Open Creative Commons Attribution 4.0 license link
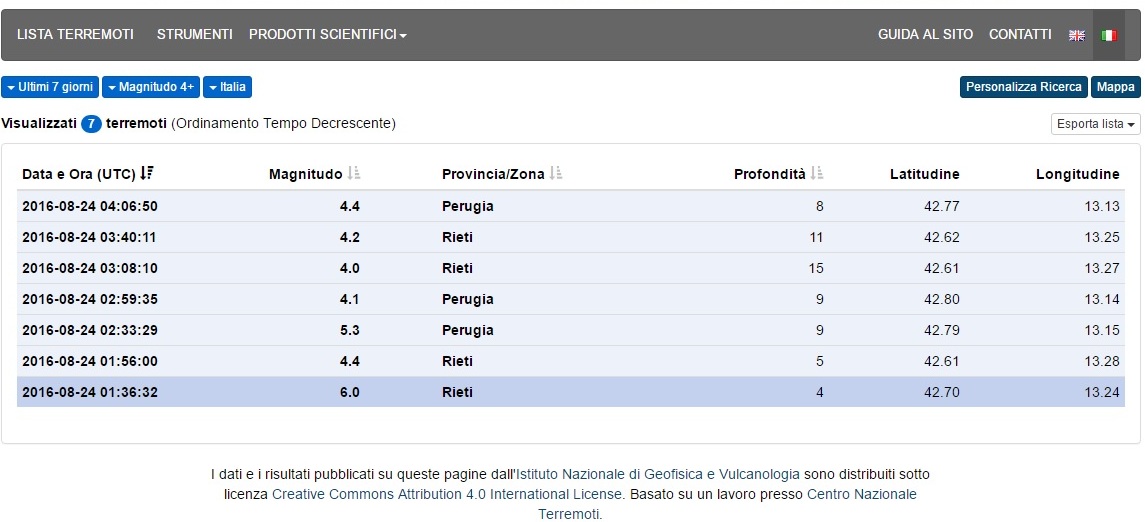Image resolution: width=1145 pixels, height=522 pixels. 448,494
